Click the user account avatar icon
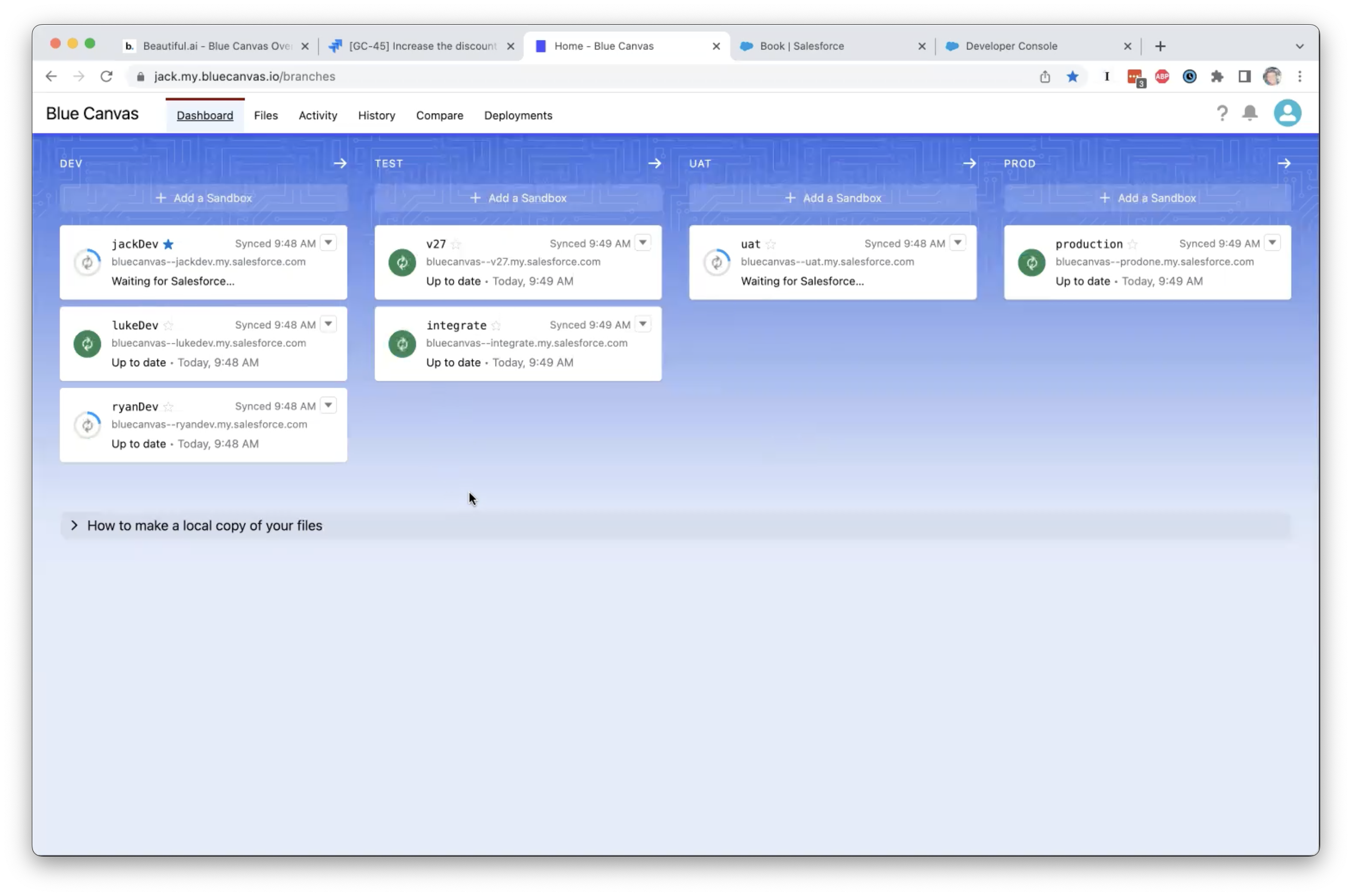Screen dimensions: 1352x896 click(x=1287, y=113)
